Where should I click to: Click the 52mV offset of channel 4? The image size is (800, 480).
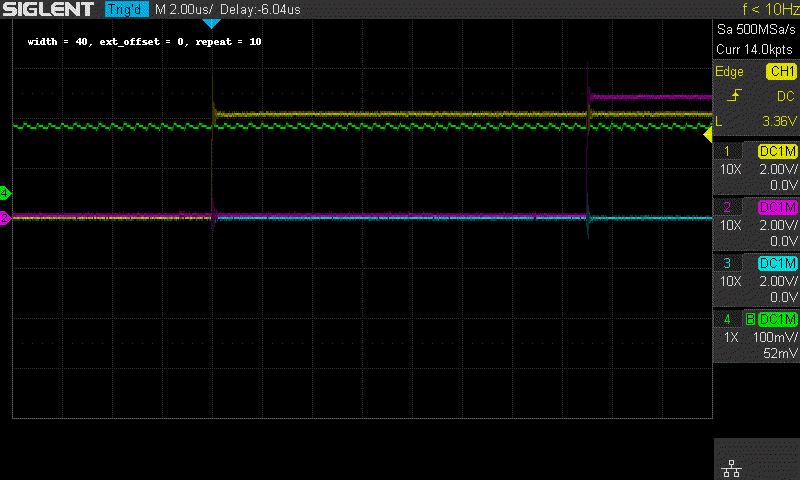pyautogui.click(x=780, y=353)
